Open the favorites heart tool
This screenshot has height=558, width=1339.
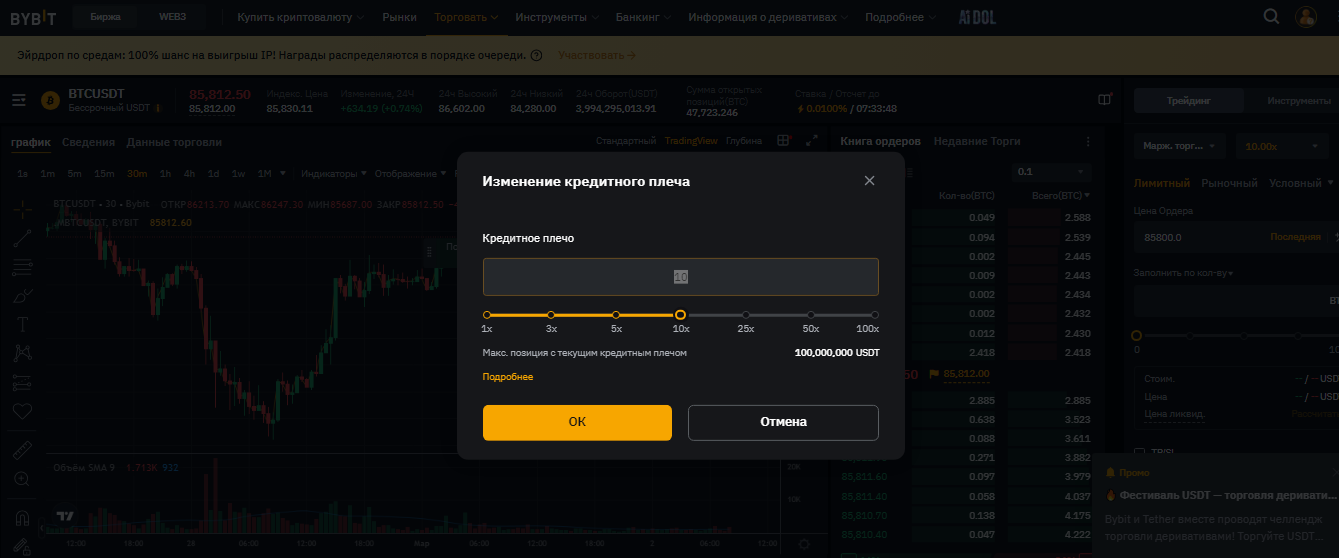22,411
